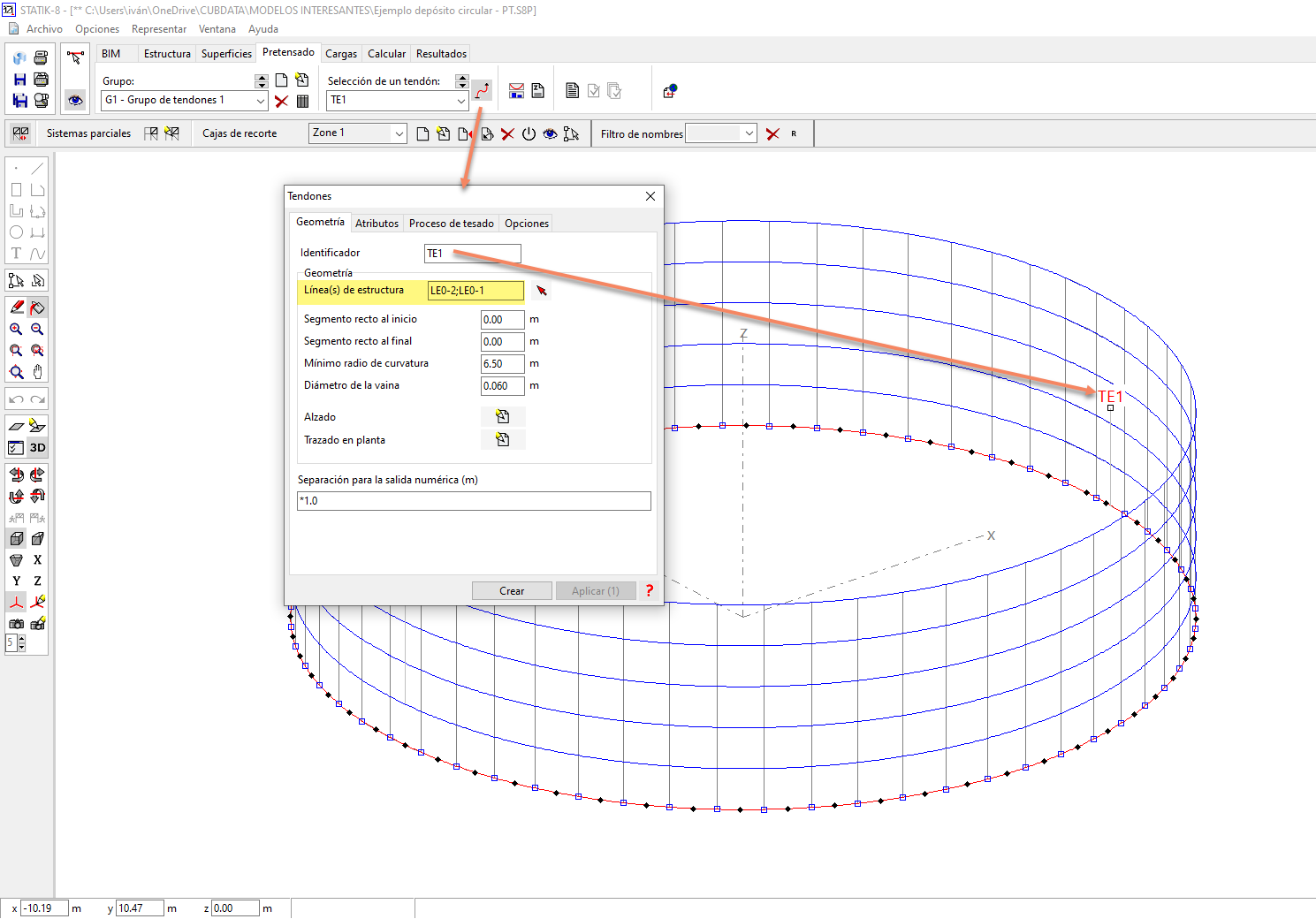Click the zoom in magnifier

pos(16,329)
